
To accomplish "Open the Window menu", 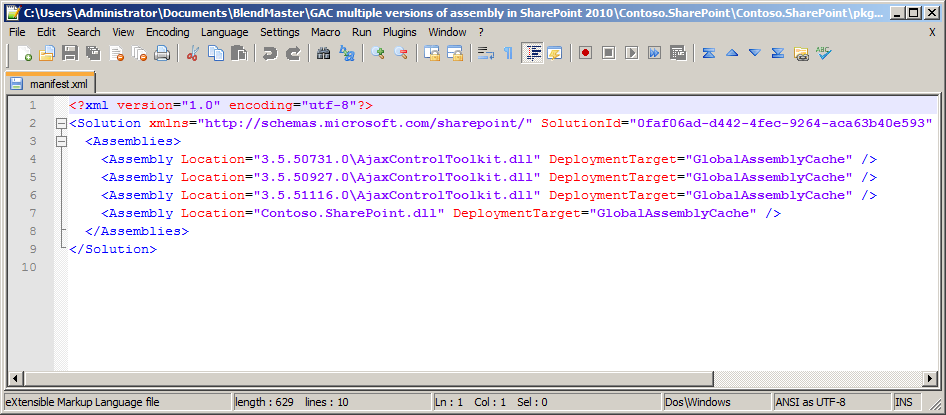I will pyautogui.click(x=447, y=32).
